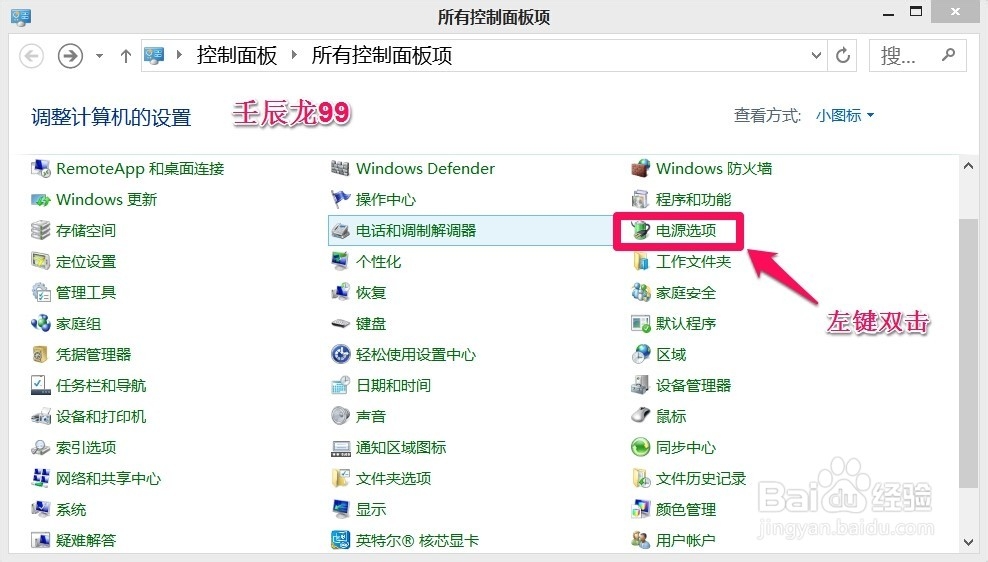
Task: Expand the address bar history dropdown
Action: click(x=816, y=55)
